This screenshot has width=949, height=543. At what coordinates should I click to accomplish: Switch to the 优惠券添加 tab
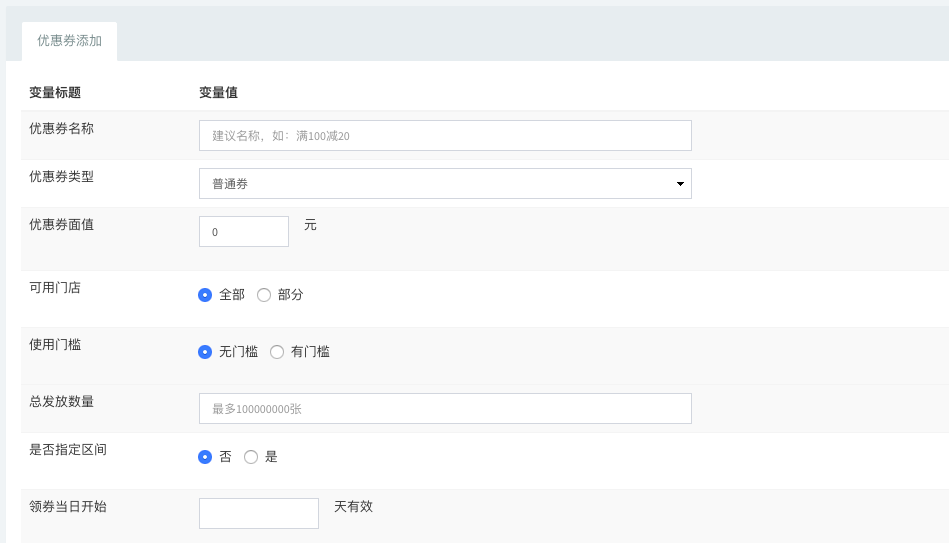(70, 41)
